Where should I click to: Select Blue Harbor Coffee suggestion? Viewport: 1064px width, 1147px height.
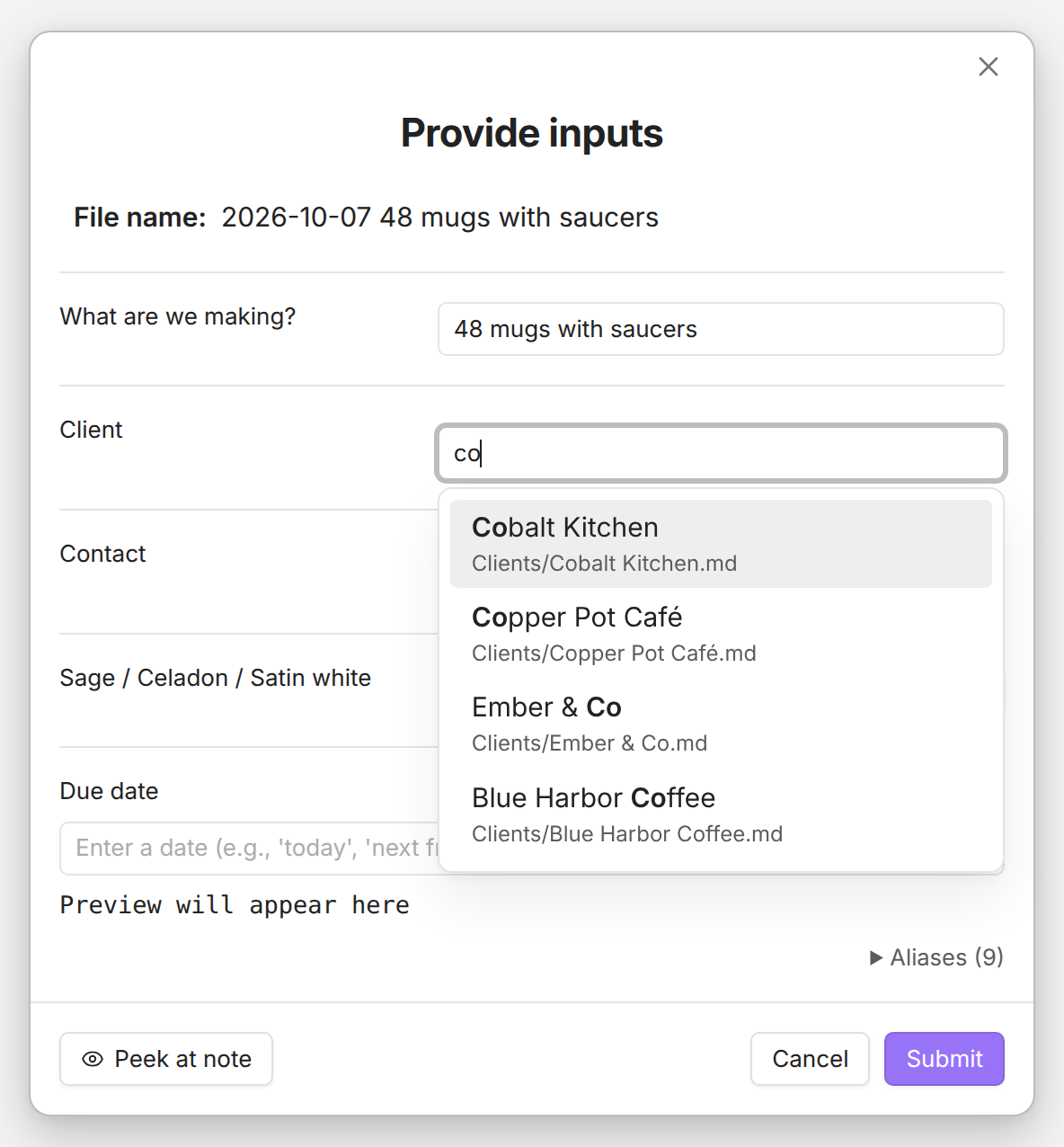(721, 814)
